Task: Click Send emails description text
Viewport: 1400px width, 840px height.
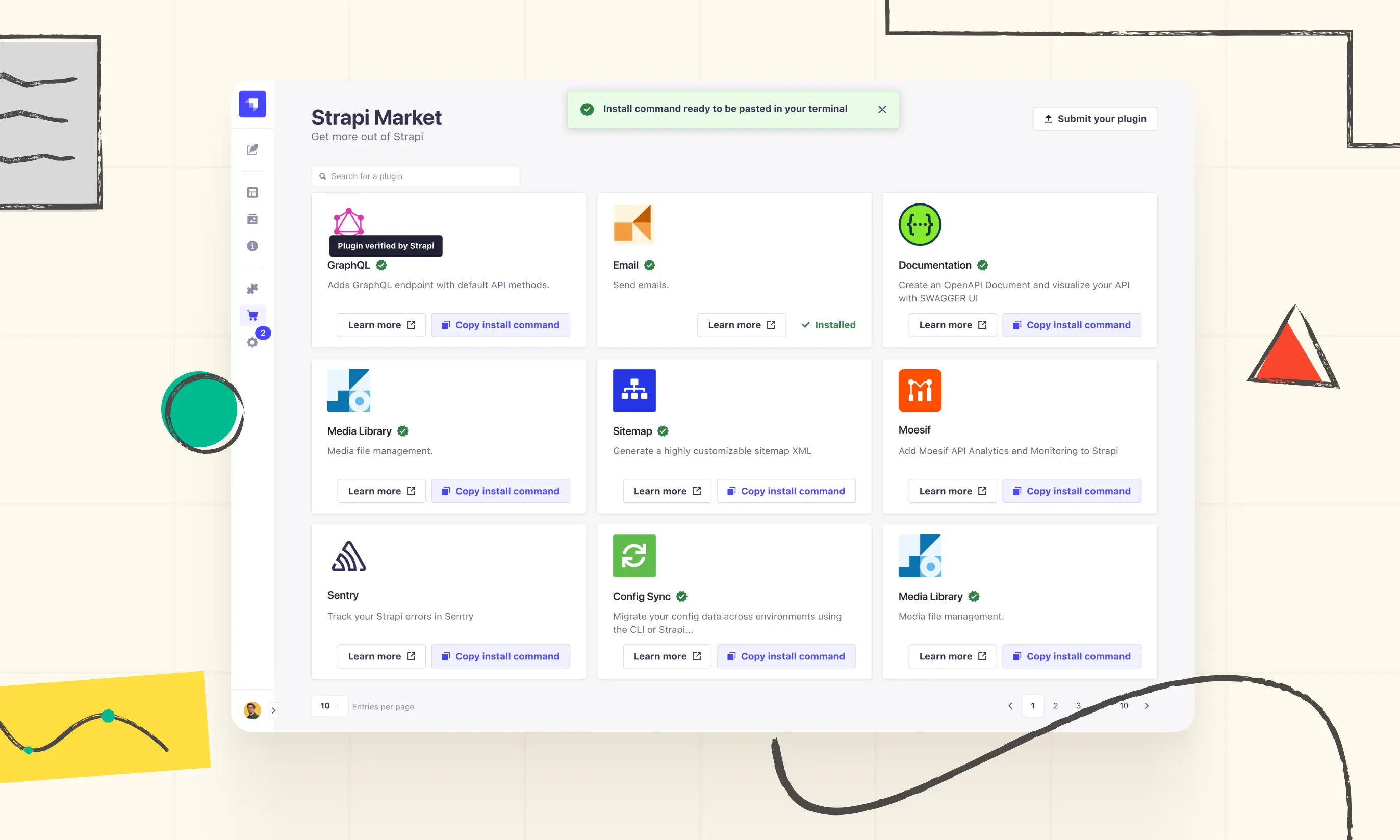Action: (x=641, y=285)
